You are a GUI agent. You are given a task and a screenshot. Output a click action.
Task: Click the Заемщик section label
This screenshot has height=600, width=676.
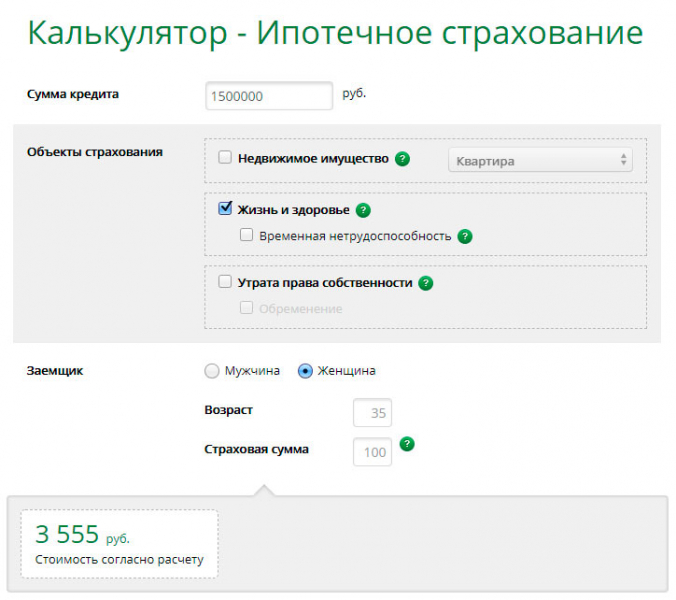click(55, 370)
